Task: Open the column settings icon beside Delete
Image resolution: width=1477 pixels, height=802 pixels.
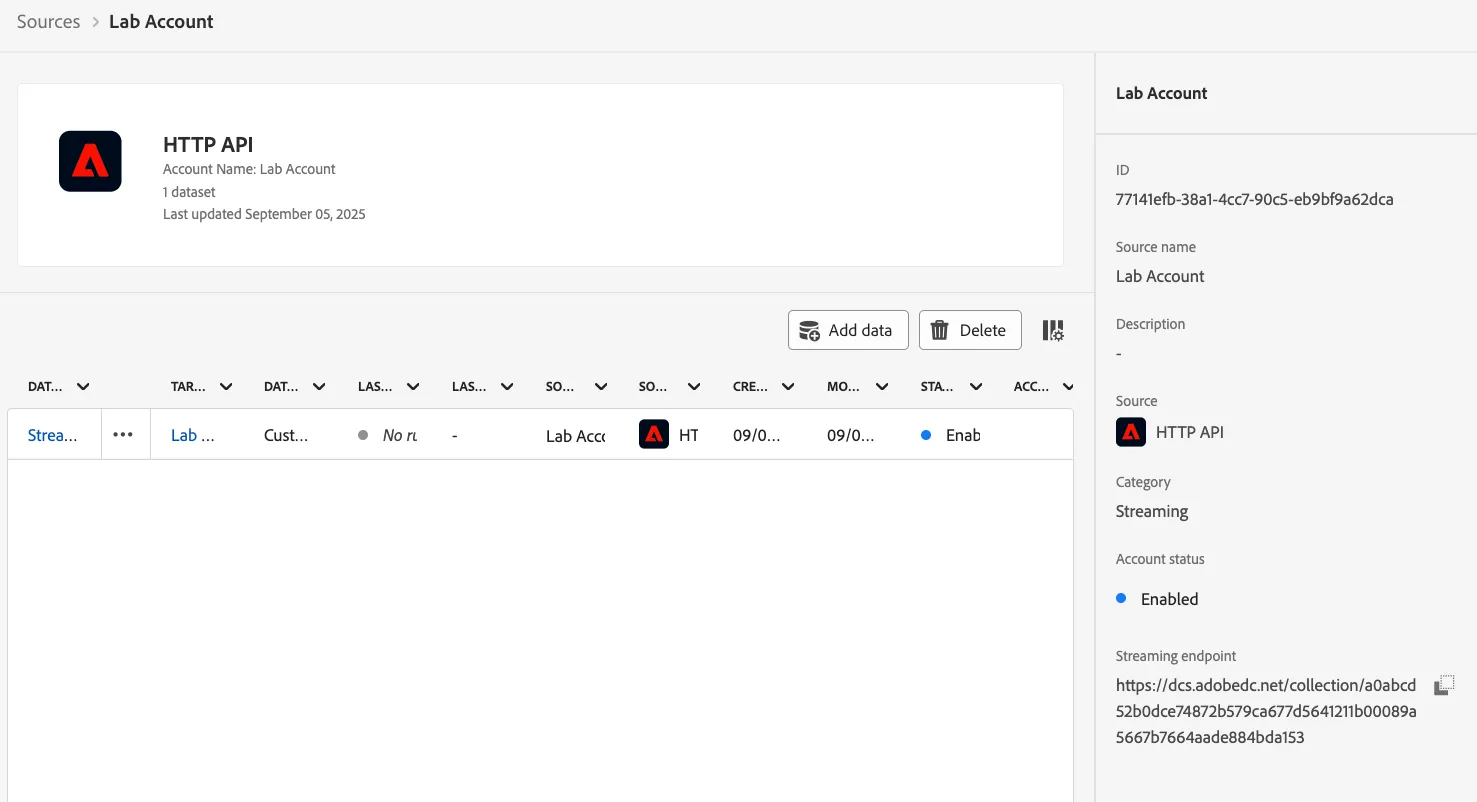Action: (1053, 330)
